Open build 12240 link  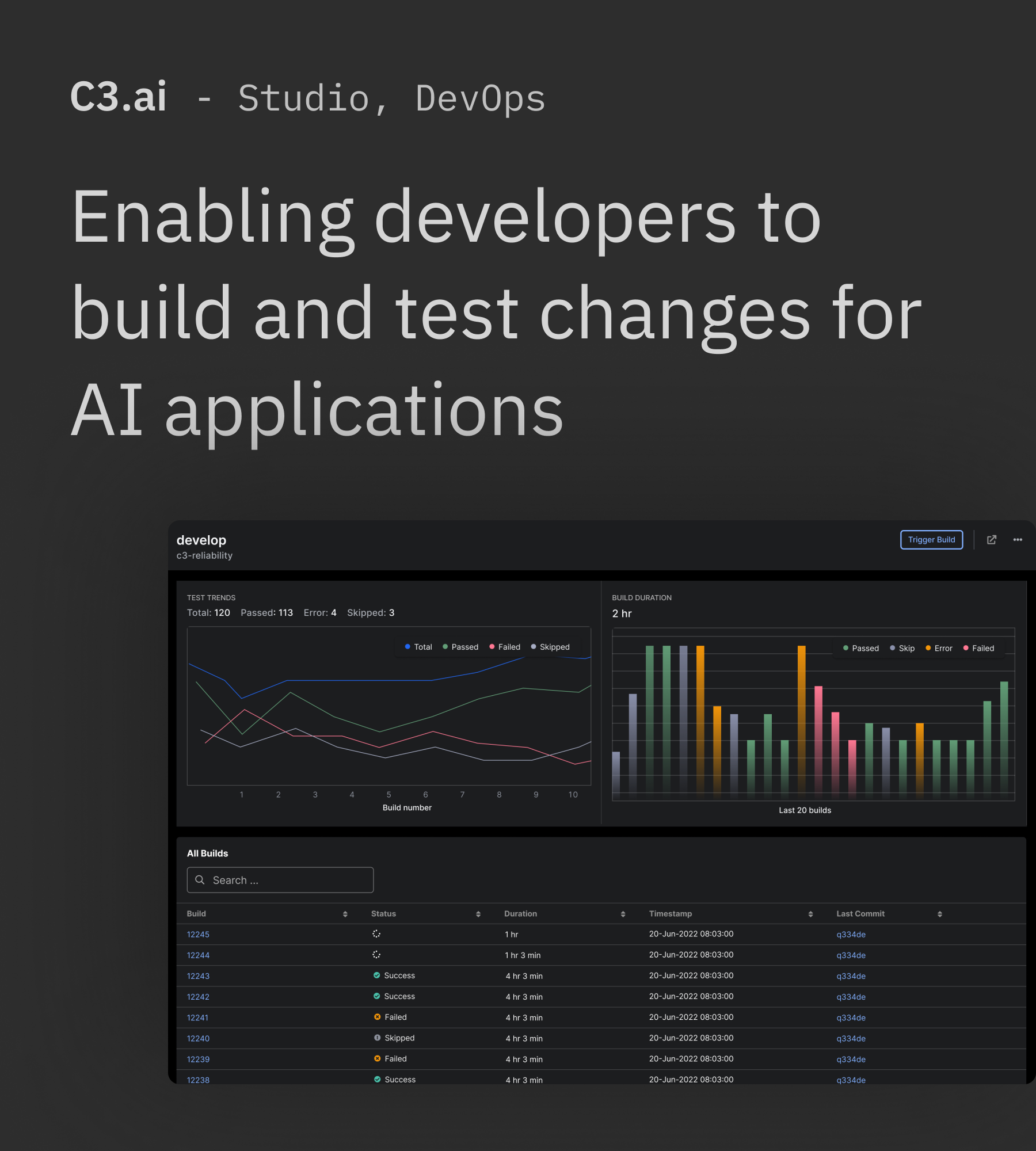pyautogui.click(x=198, y=1038)
